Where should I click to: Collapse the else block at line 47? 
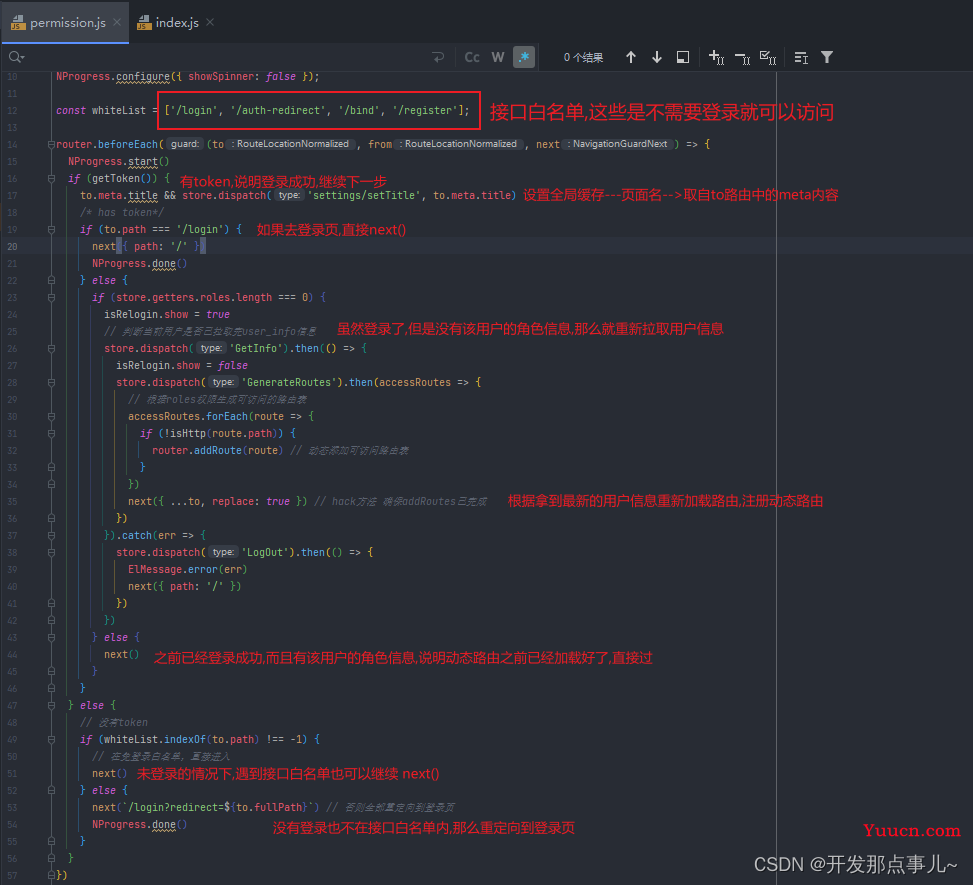(52, 705)
